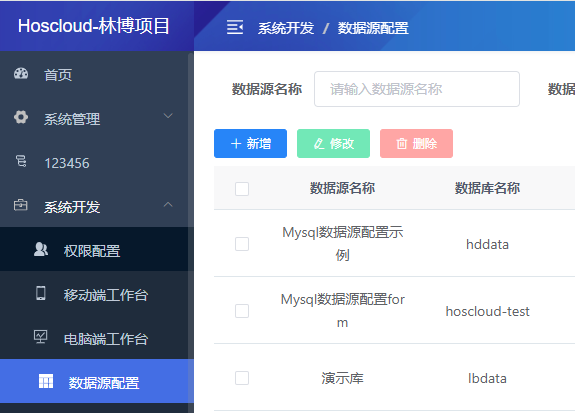The image size is (575, 413).
Task: Focus the 请输入数据源名称 input field
Action: (x=417, y=89)
